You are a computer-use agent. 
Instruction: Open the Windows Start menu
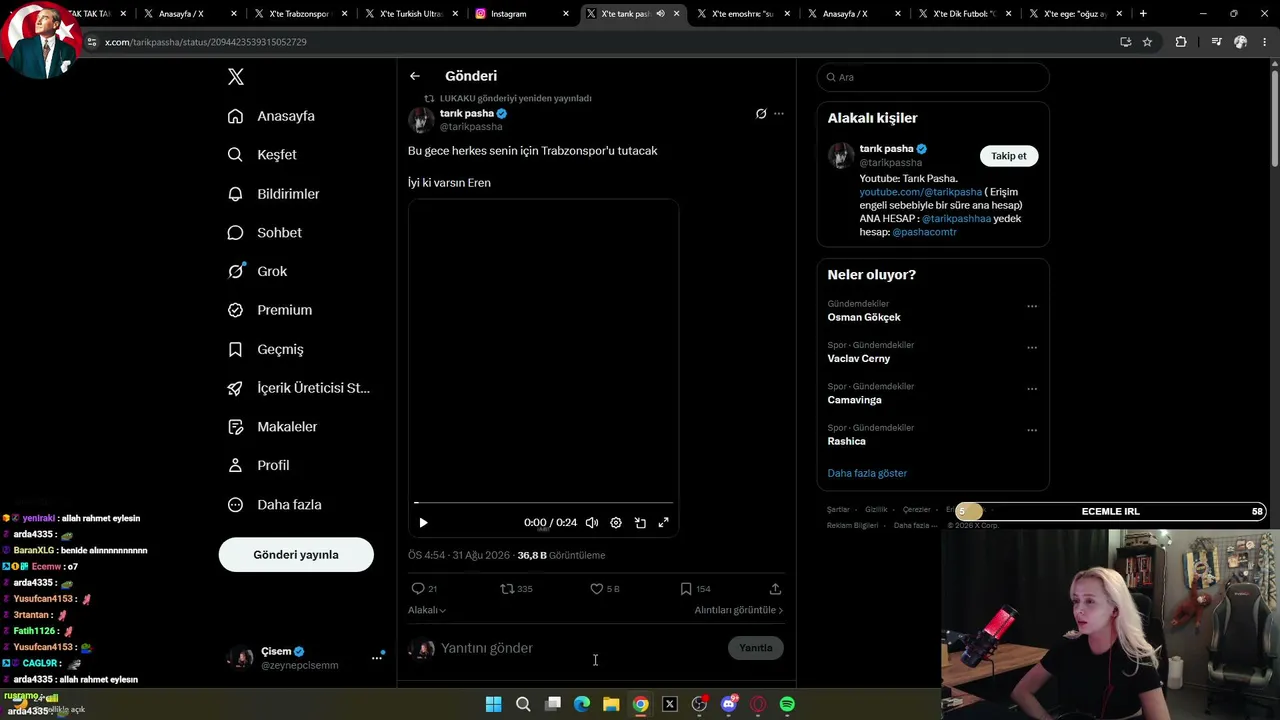[493, 705]
